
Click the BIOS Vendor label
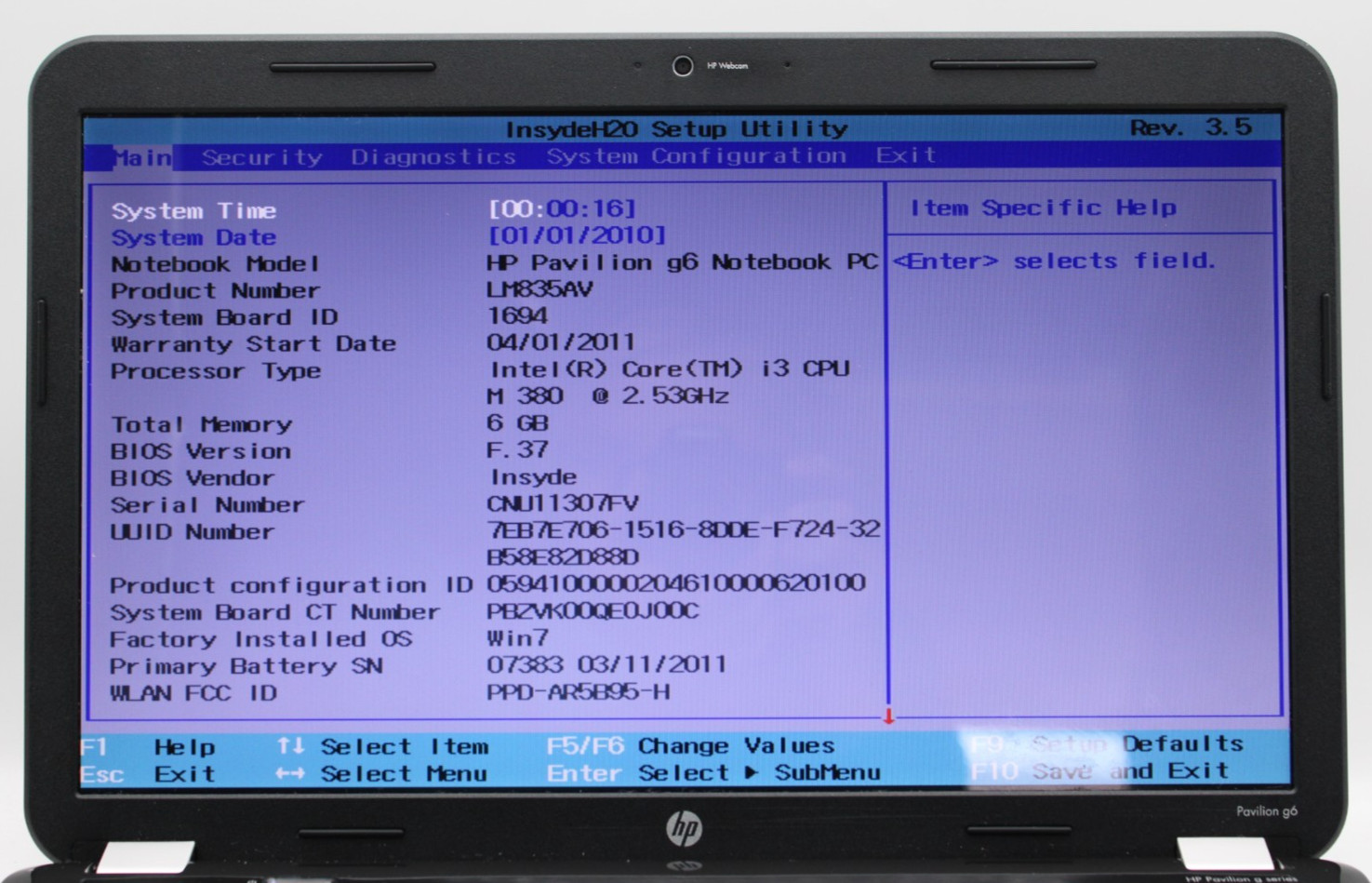coord(193,478)
